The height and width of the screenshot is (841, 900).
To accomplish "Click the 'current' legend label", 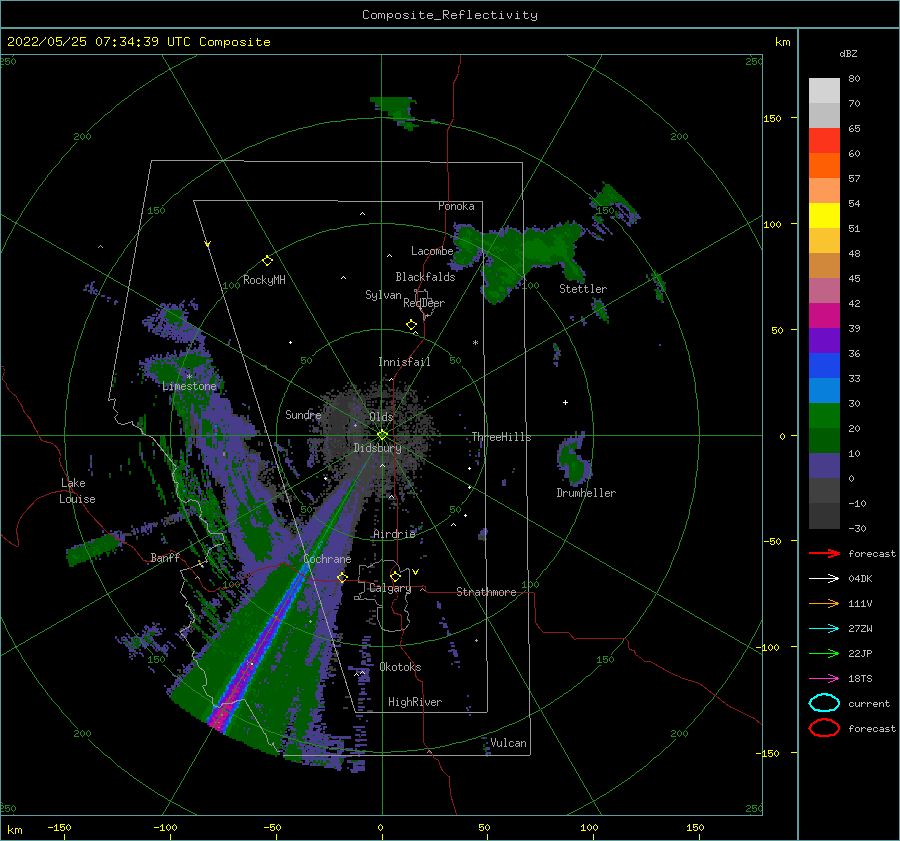I will 868,703.
